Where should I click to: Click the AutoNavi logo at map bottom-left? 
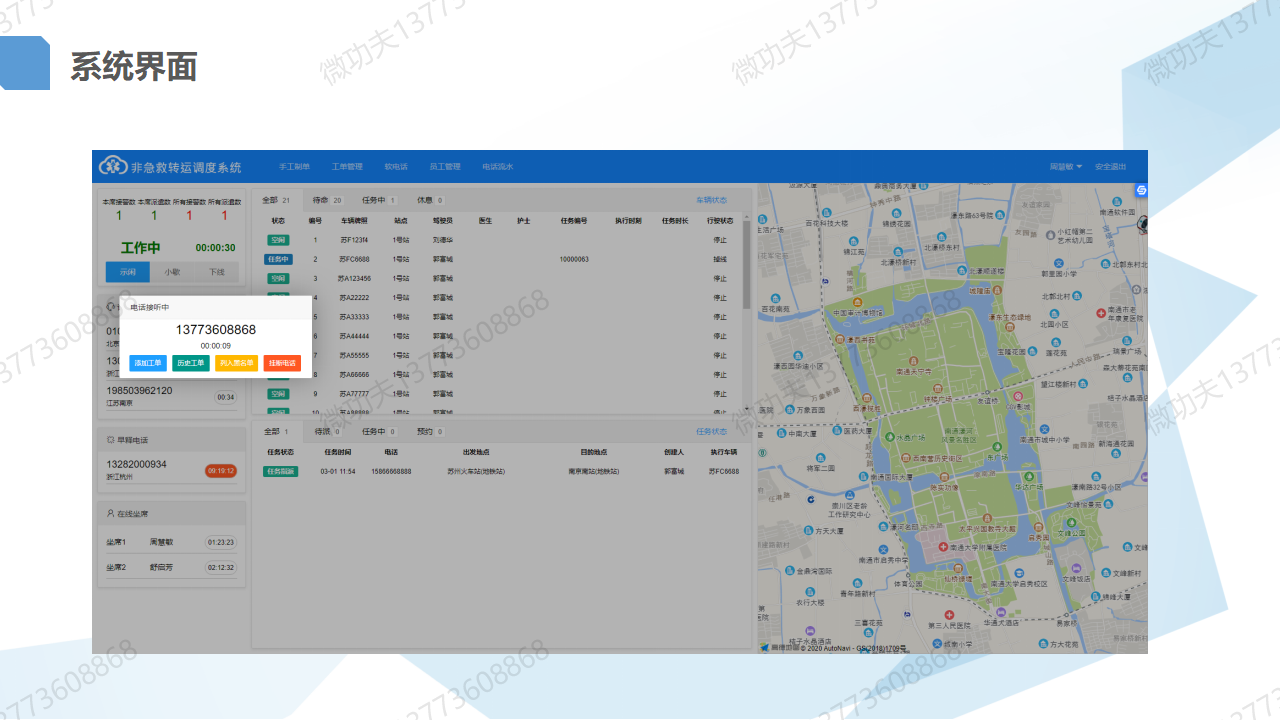pyautogui.click(x=766, y=647)
